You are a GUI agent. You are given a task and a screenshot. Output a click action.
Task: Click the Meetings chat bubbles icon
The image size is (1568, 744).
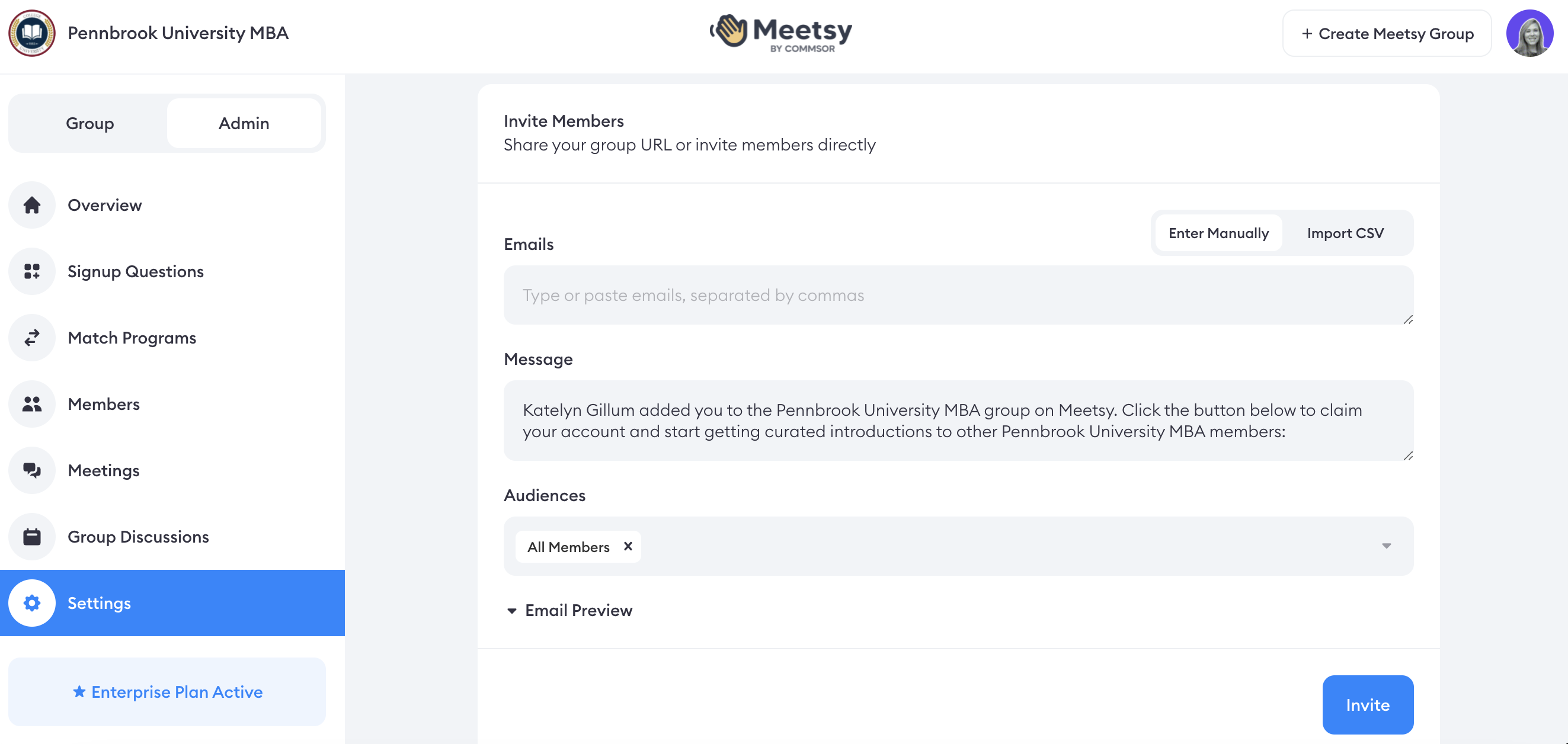pyautogui.click(x=31, y=470)
